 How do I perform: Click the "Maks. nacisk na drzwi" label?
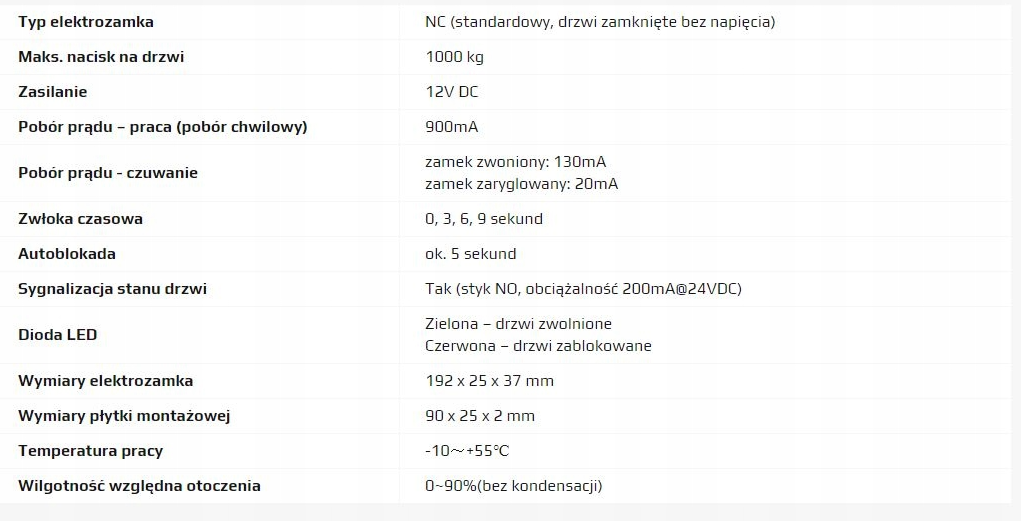pyautogui.click(x=101, y=57)
